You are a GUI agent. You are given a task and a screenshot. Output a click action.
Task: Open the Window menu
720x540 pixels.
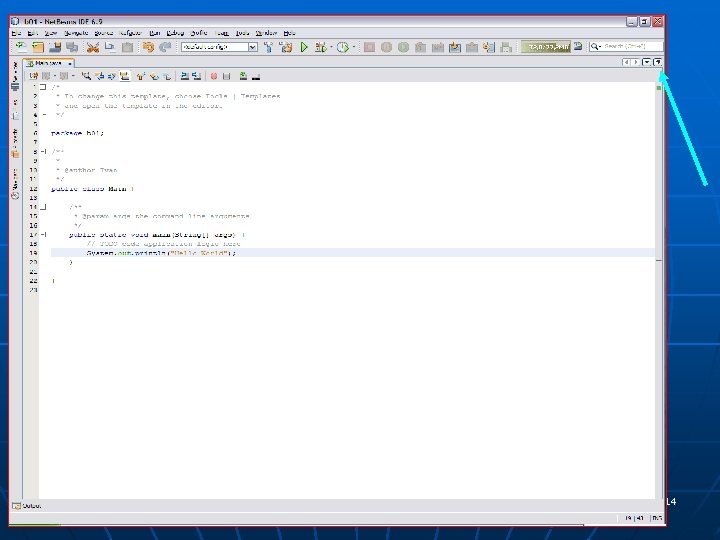click(x=266, y=33)
